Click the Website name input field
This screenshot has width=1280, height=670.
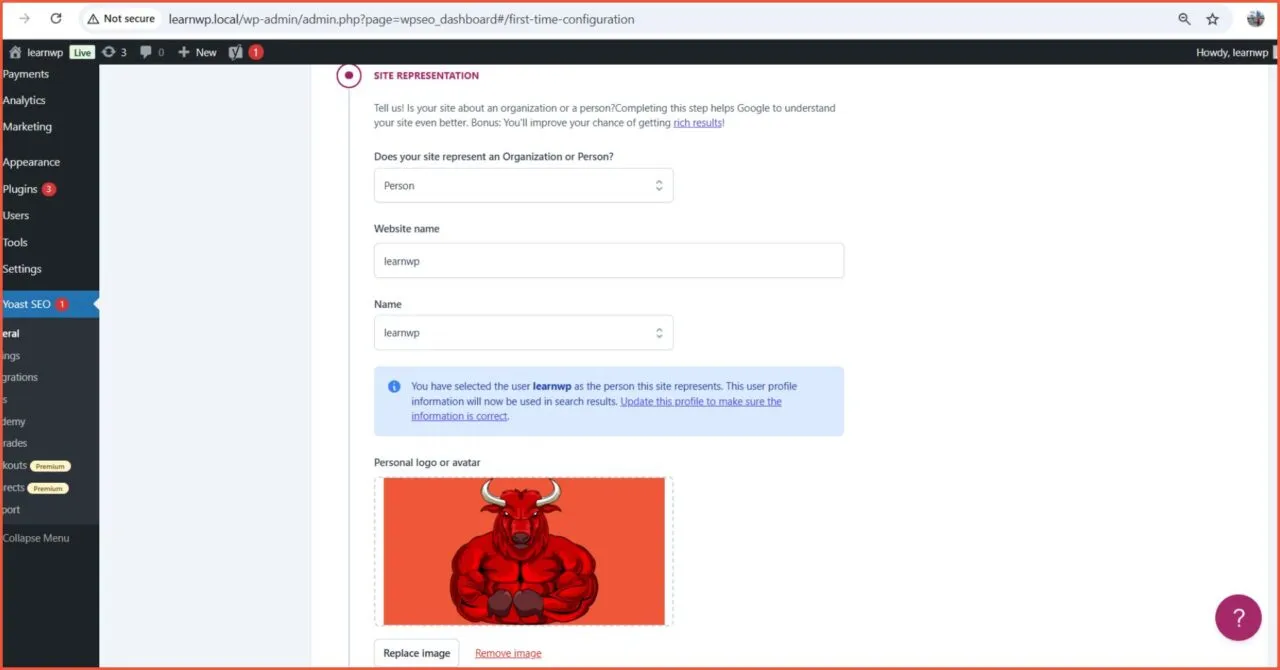tap(608, 260)
